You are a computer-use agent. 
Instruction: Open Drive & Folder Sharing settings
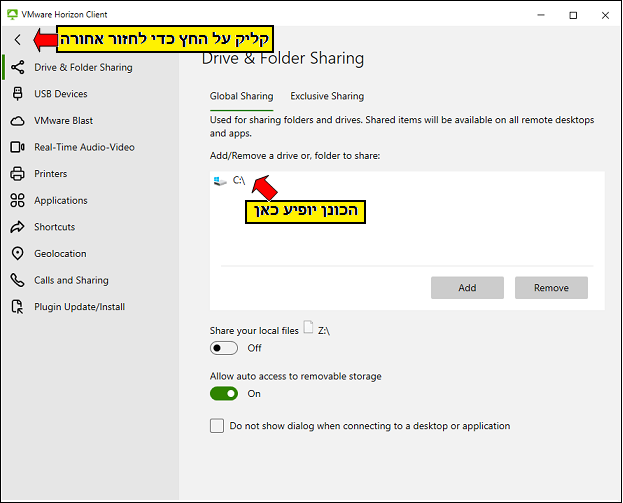tap(90, 67)
